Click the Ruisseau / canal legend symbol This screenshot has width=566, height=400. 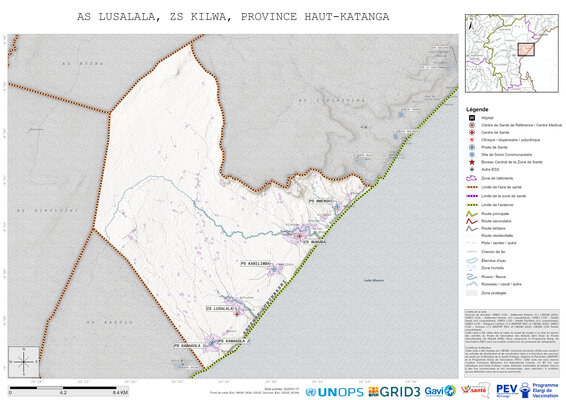click(x=472, y=284)
